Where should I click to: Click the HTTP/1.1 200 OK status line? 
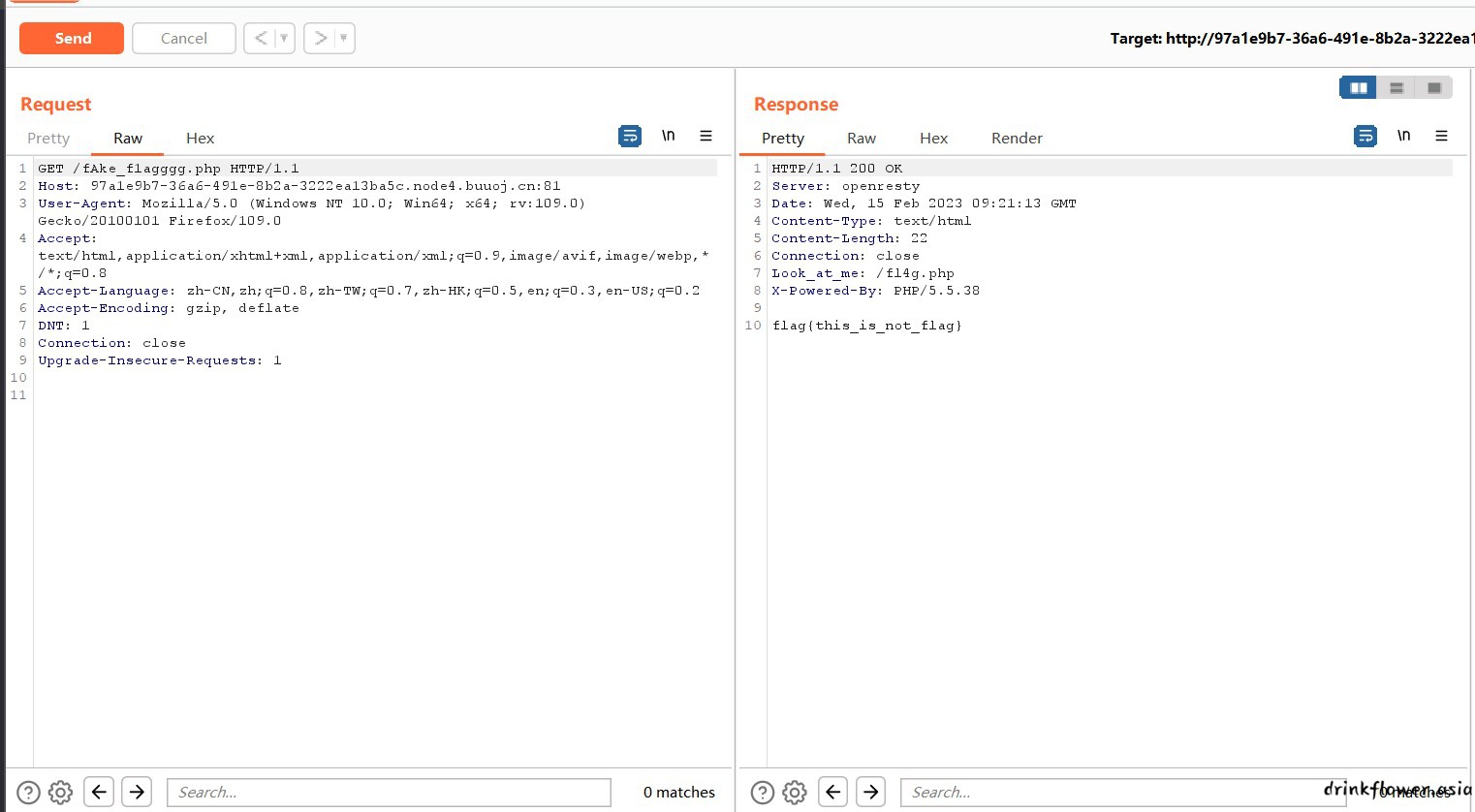(836, 169)
